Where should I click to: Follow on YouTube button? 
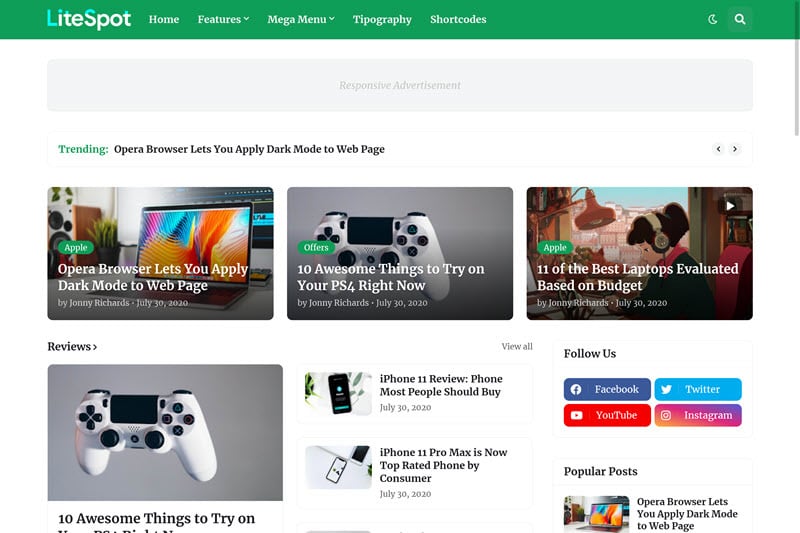[x=607, y=415]
